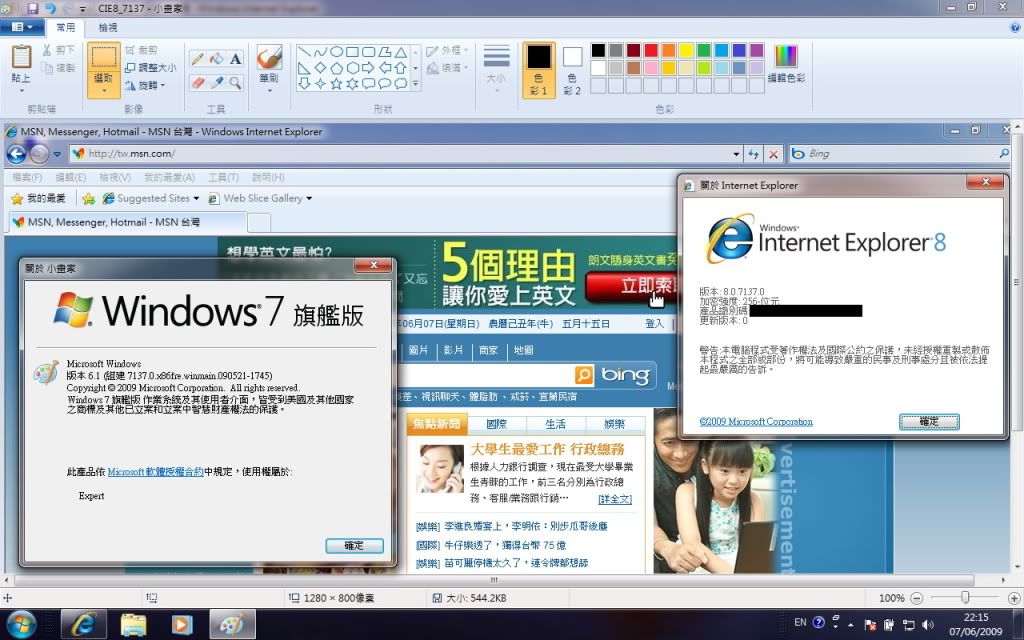Open Windows Explorer folder on the taskbar
The height and width of the screenshot is (640, 1024).
pyautogui.click(x=133, y=624)
